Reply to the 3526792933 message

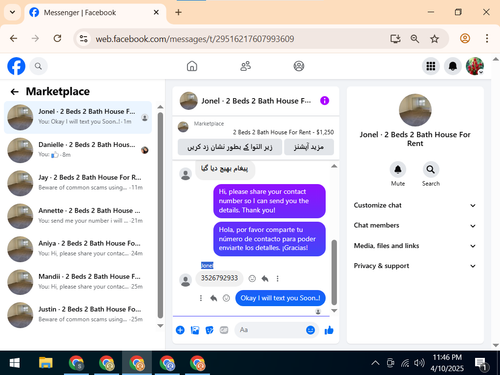pyautogui.click(x=265, y=279)
